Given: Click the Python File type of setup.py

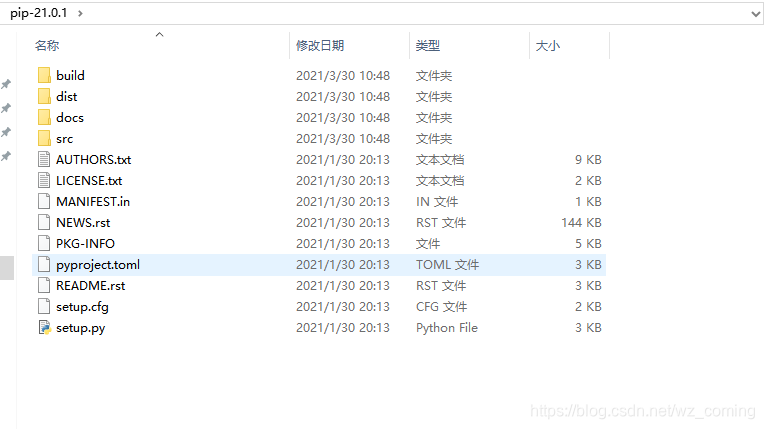Looking at the screenshot, I should point(447,328).
